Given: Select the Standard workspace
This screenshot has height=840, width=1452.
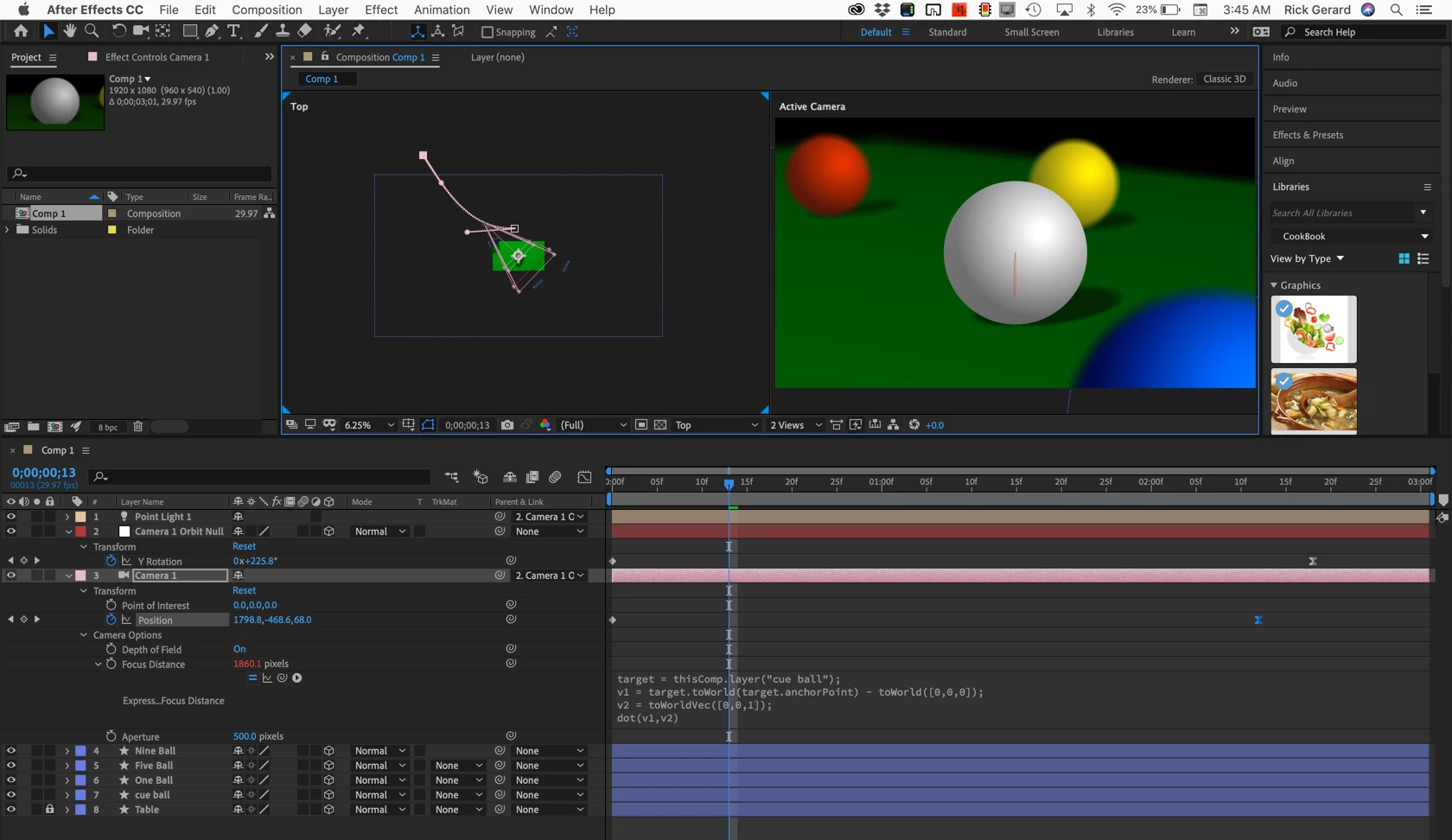Looking at the screenshot, I should coord(947,32).
